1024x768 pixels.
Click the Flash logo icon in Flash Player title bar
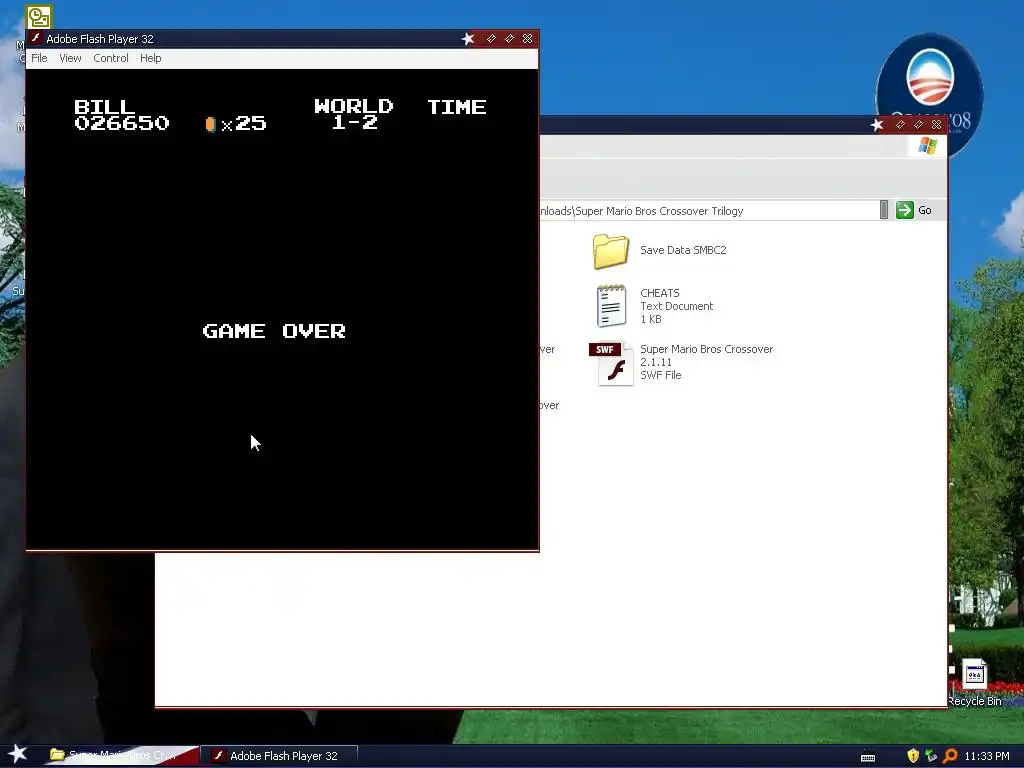click(x=37, y=39)
